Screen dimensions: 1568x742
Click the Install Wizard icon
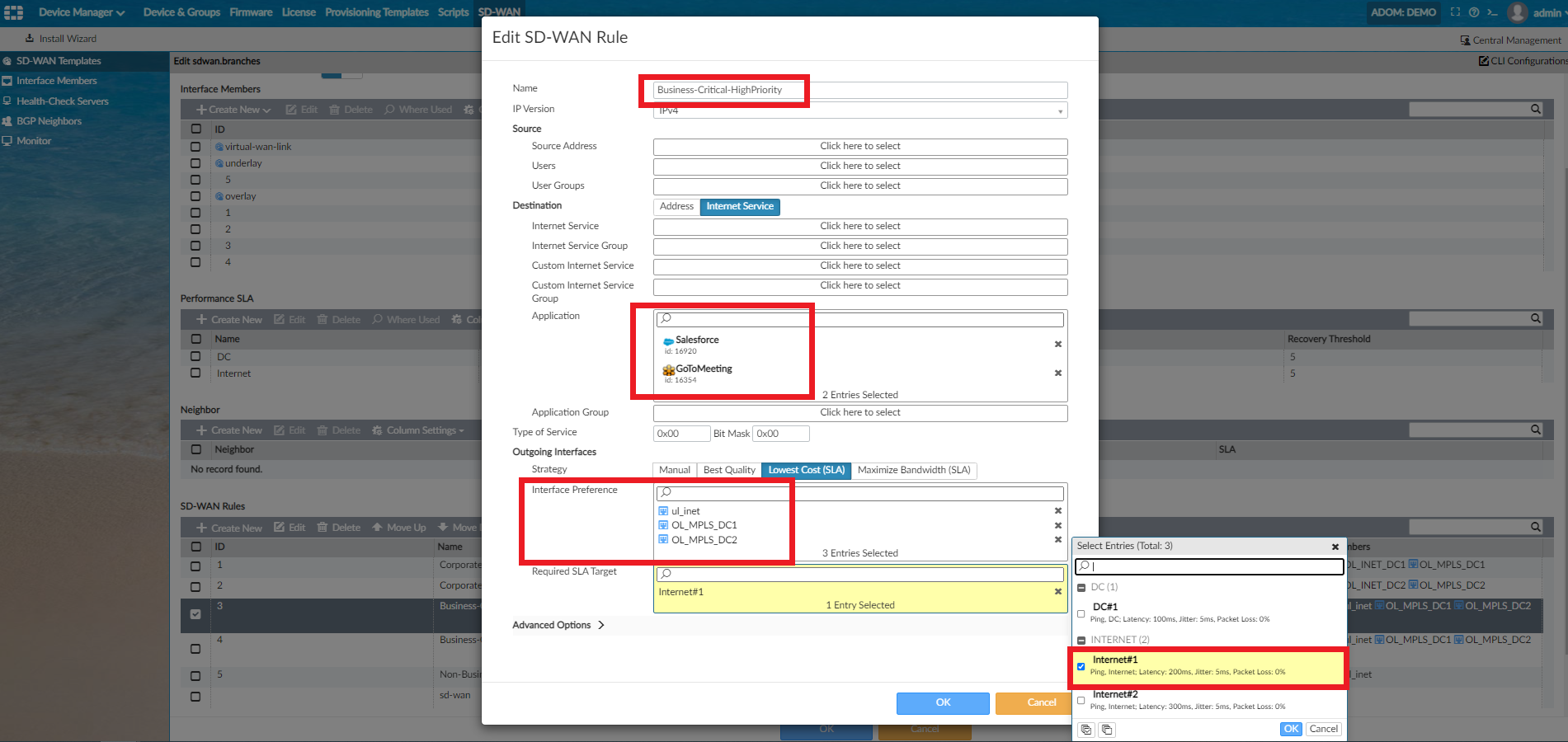pos(27,39)
